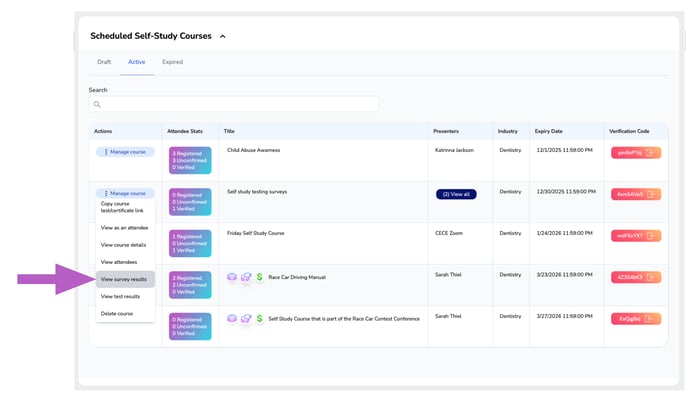688x398 pixels.
Task: Click the Race Car Driving Manual title
Action: (x=297, y=277)
